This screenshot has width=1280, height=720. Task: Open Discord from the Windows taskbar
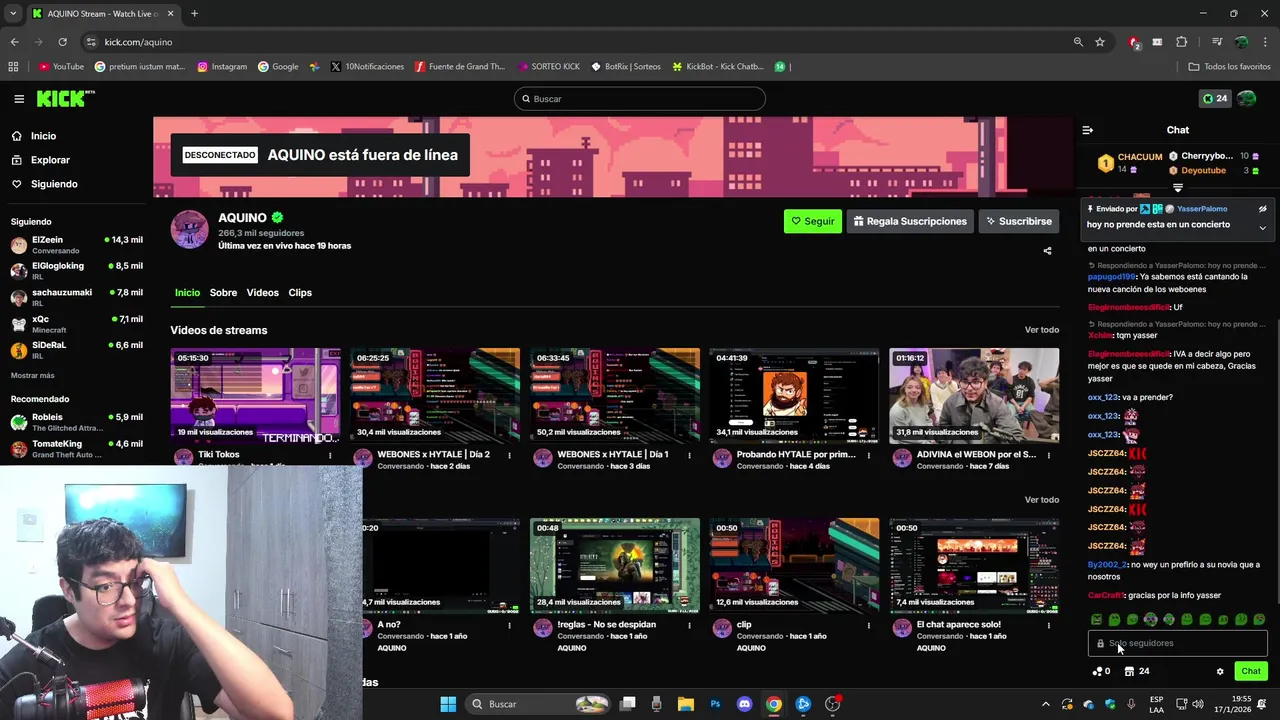click(744, 704)
